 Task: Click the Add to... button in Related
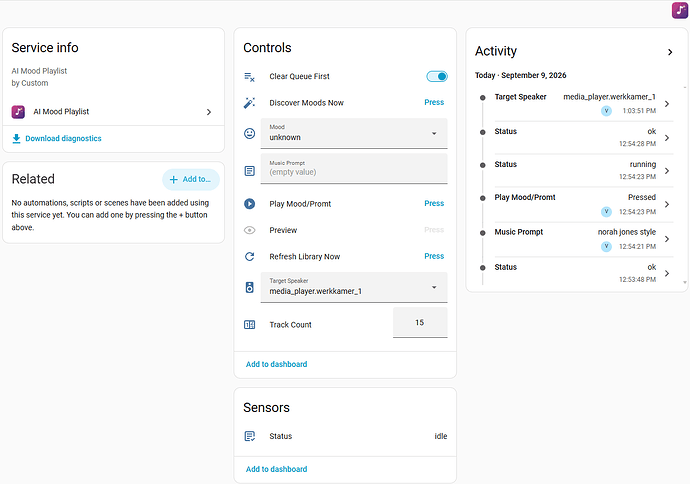click(191, 180)
